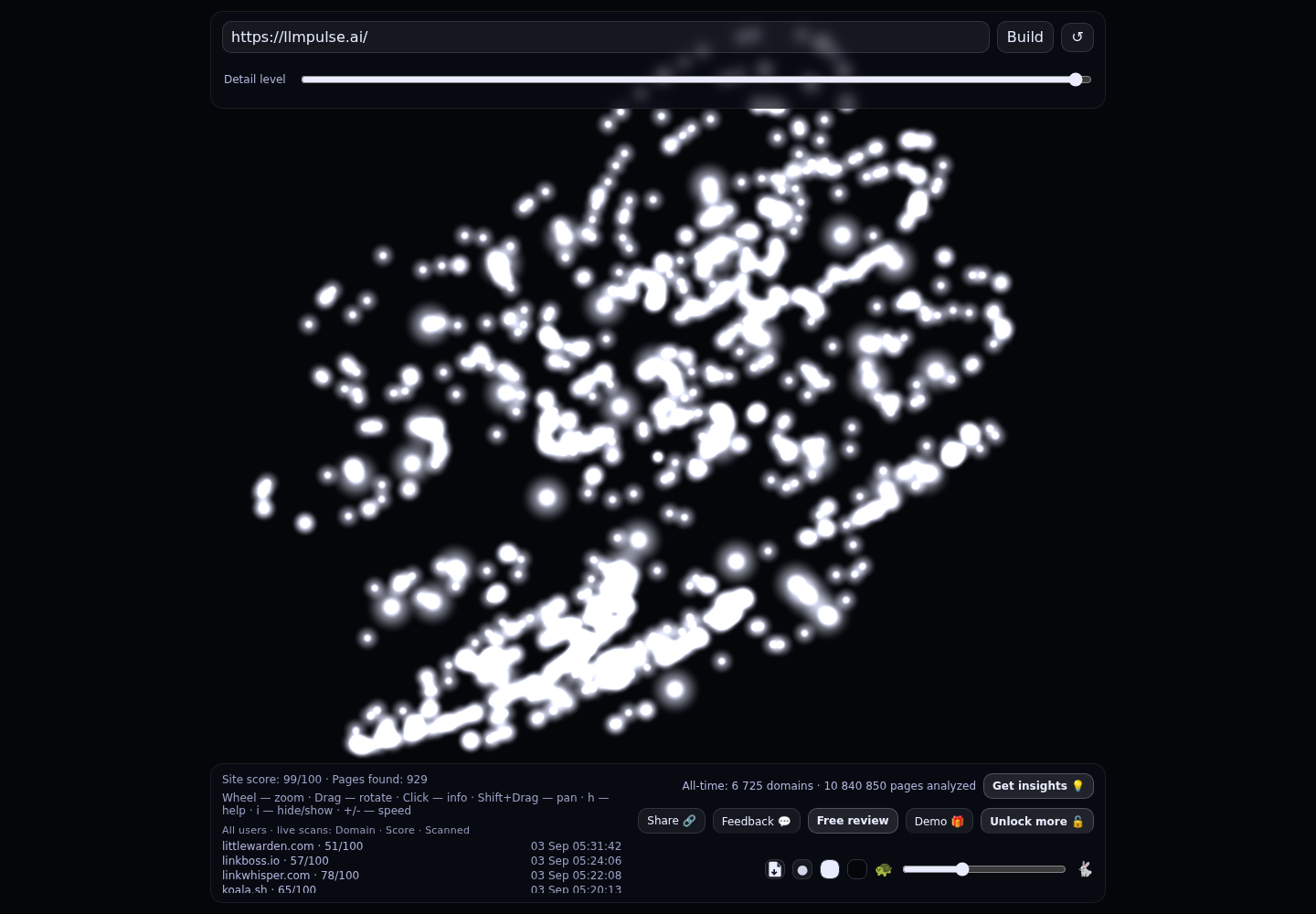Click the Detail level slider handle
1316x914 pixels.
tap(1076, 80)
